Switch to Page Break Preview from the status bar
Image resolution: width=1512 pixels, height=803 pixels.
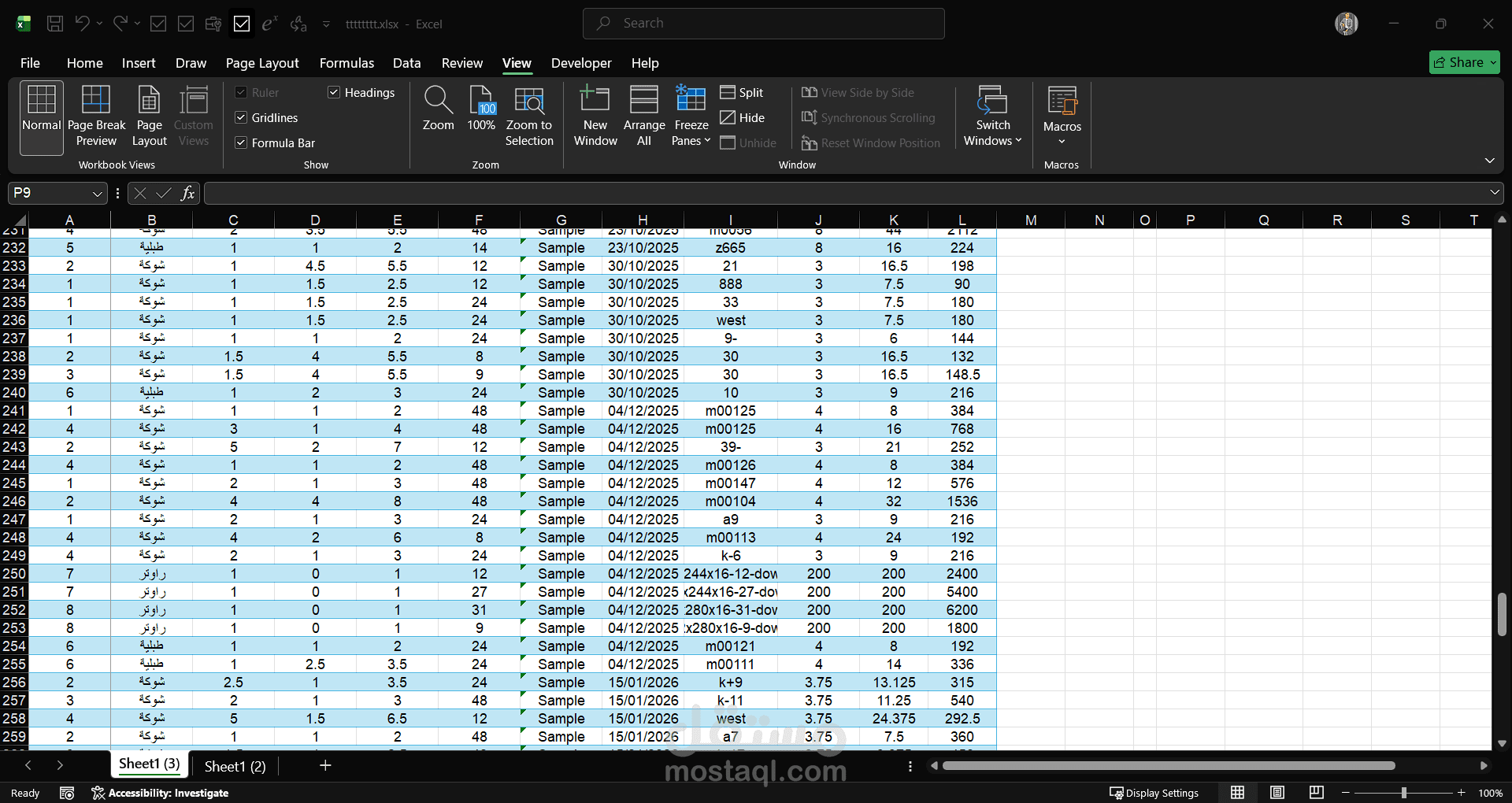point(1317,793)
